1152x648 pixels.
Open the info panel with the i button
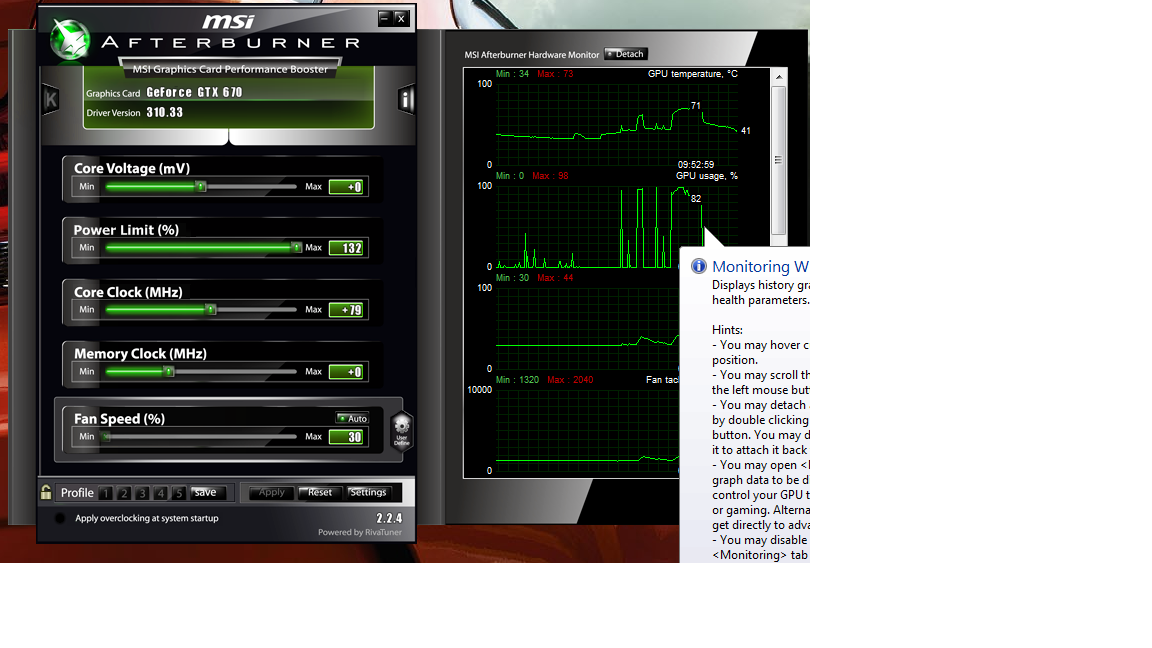click(406, 99)
